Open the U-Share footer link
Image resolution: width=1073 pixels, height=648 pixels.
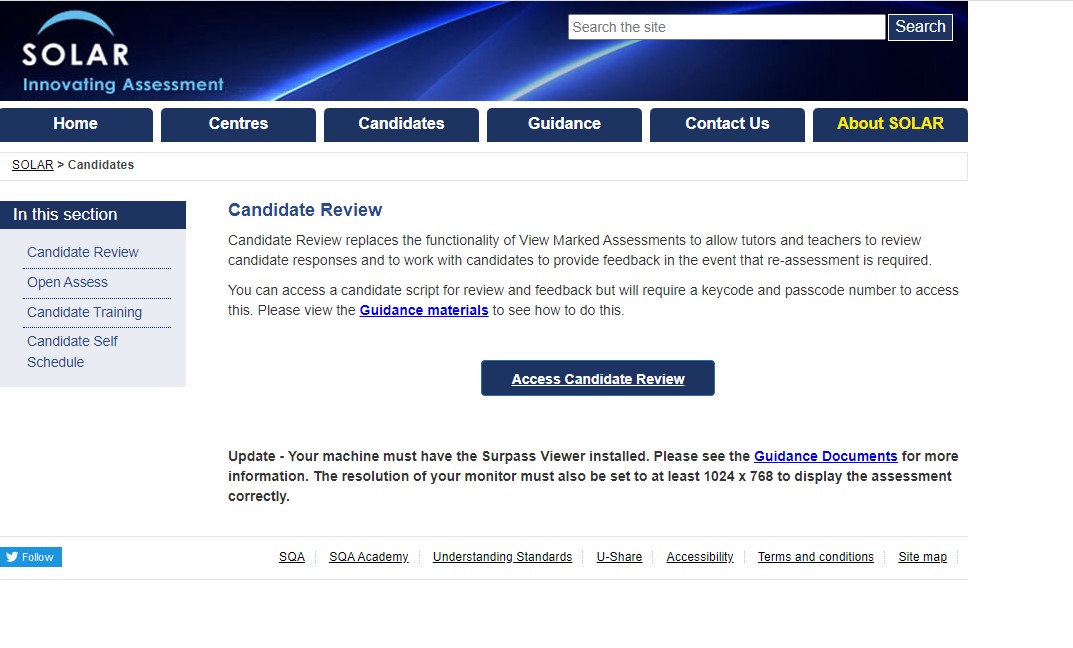click(619, 557)
